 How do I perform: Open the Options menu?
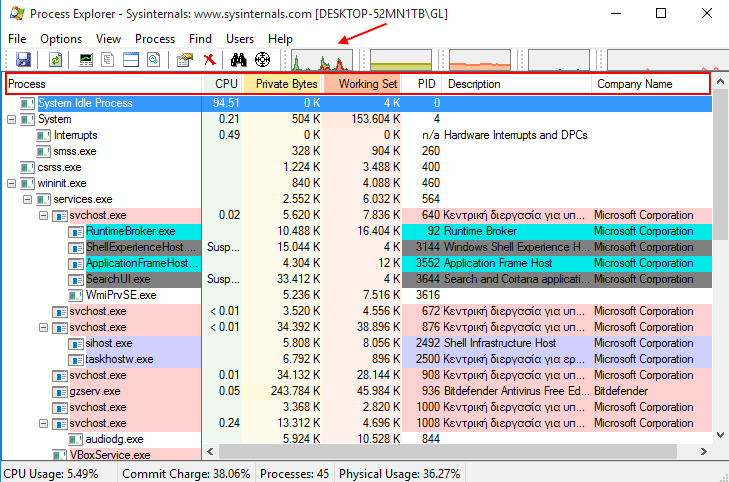click(61, 39)
